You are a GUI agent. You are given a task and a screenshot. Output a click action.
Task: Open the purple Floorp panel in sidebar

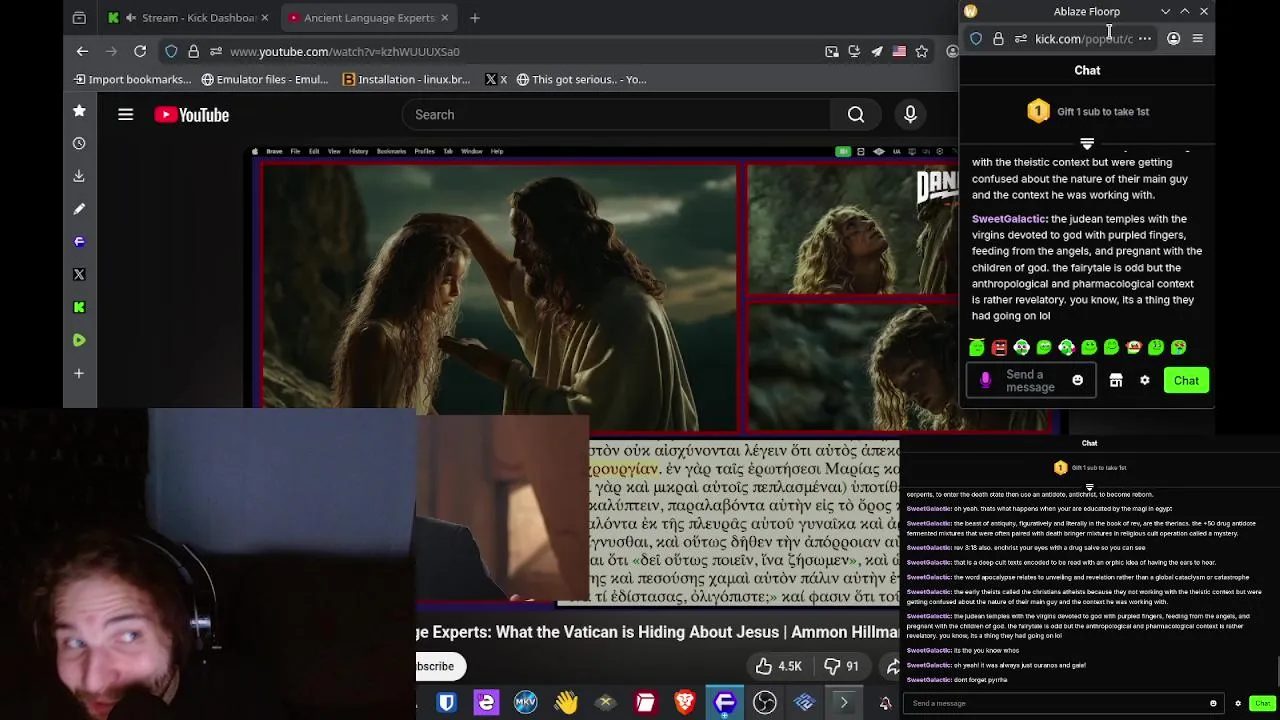coord(79,241)
